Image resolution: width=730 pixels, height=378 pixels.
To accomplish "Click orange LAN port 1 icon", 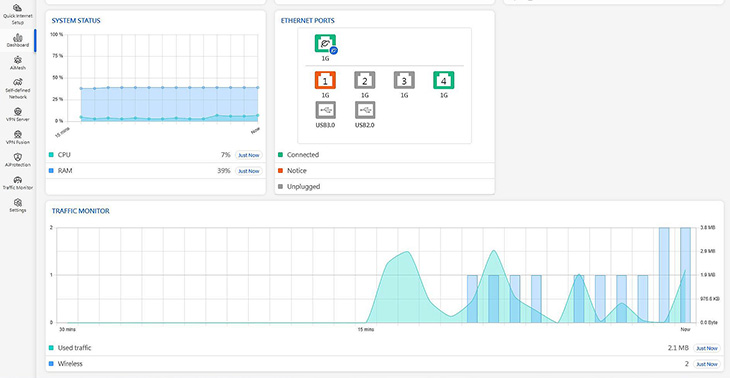I will click(x=325, y=81).
